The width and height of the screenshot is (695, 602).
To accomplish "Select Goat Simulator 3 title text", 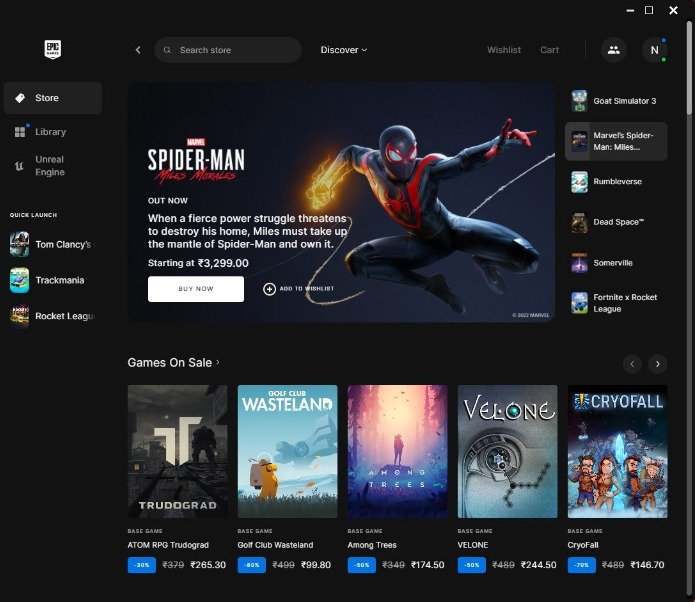I will point(625,101).
